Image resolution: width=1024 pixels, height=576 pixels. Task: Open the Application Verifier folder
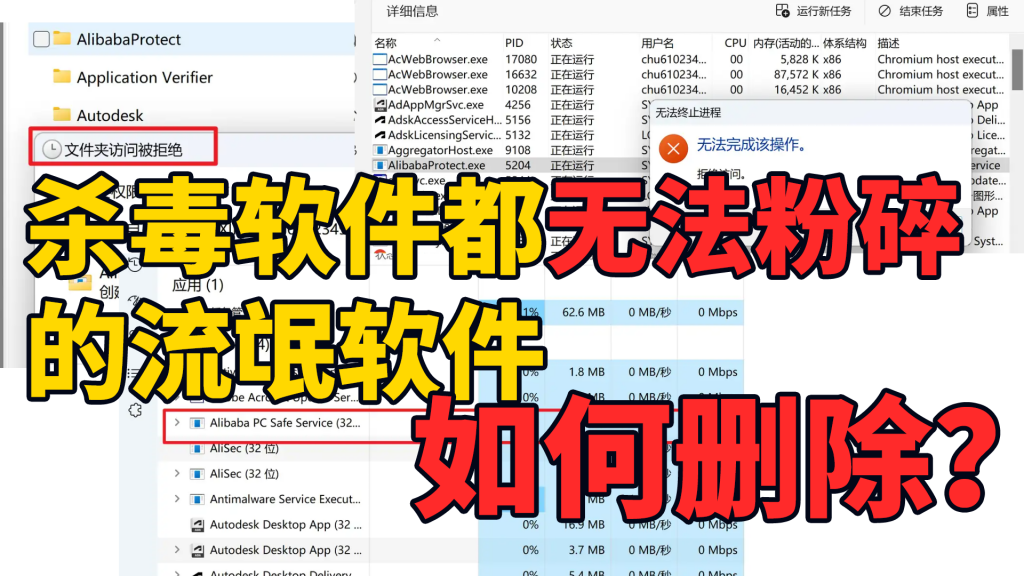pos(144,77)
